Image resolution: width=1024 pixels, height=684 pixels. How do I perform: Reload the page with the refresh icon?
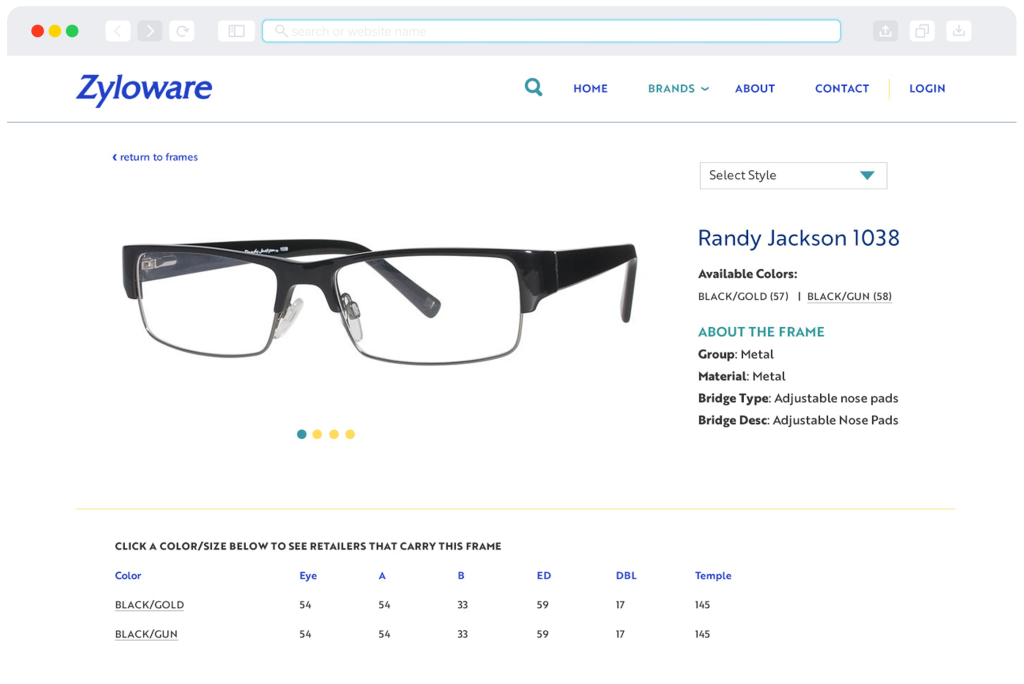click(x=182, y=31)
